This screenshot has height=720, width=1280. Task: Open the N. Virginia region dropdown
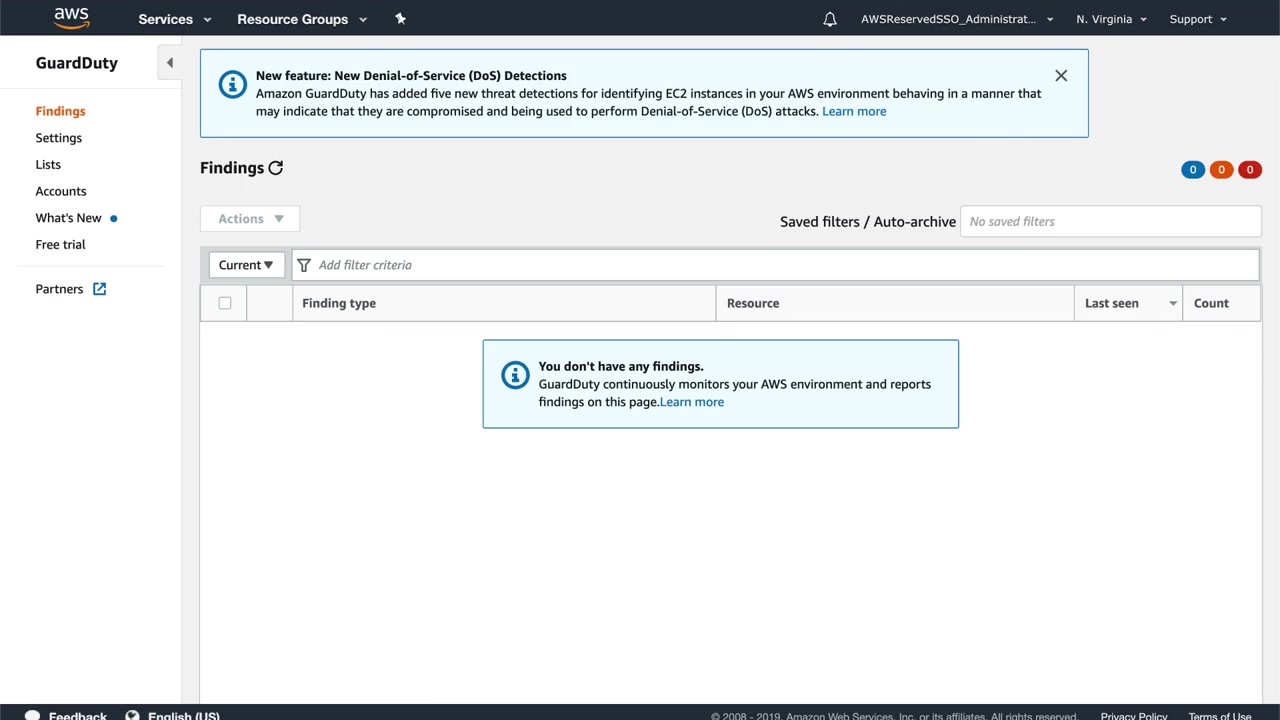point(1111,19)
